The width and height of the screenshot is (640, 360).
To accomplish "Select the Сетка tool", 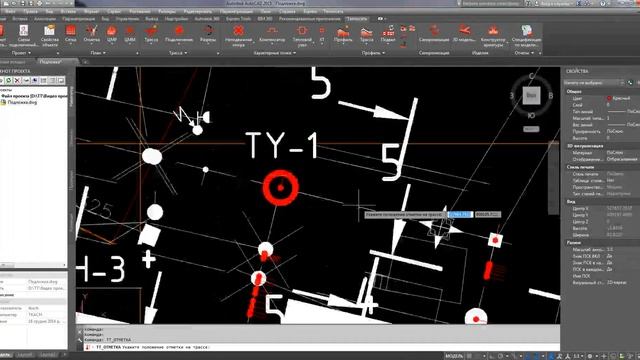I will 71,33.
